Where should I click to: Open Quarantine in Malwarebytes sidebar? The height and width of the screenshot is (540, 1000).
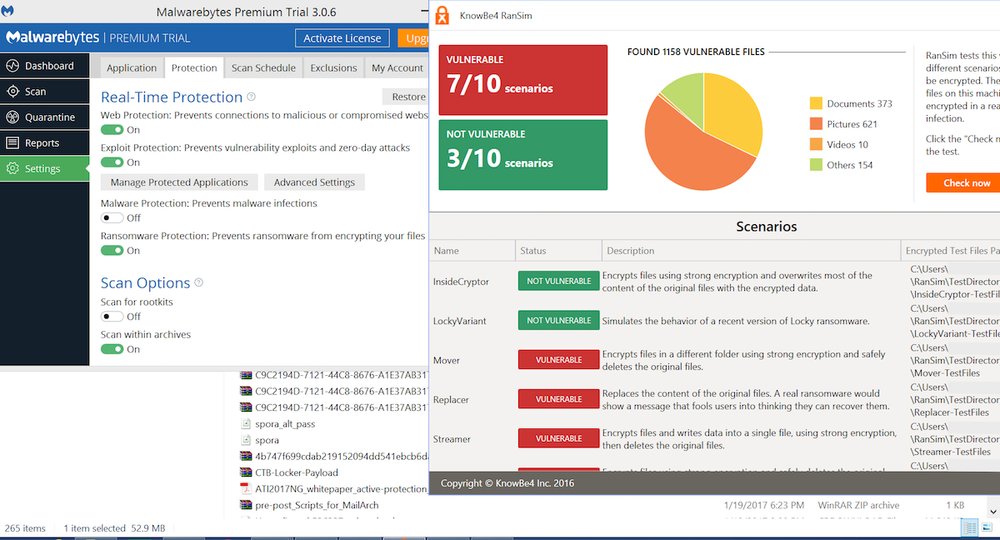click(44, 117)
